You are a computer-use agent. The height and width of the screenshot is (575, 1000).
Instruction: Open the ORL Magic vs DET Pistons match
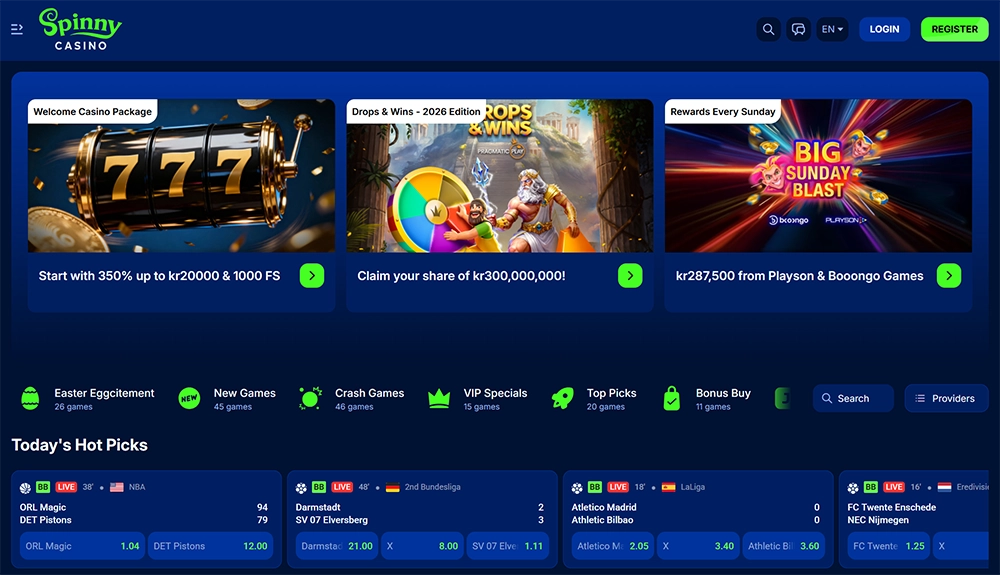(146, 514)
